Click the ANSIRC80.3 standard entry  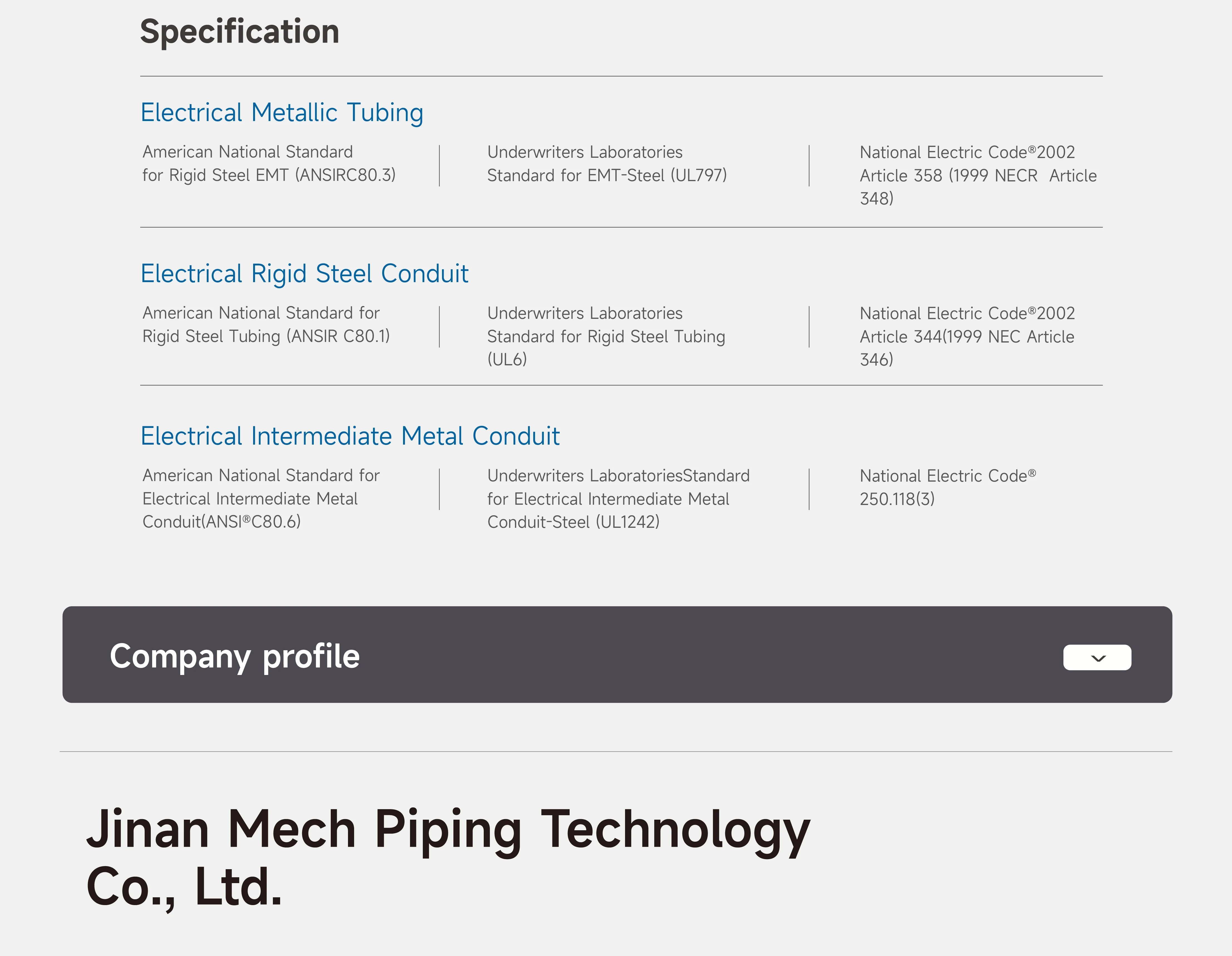coord(269,164)
